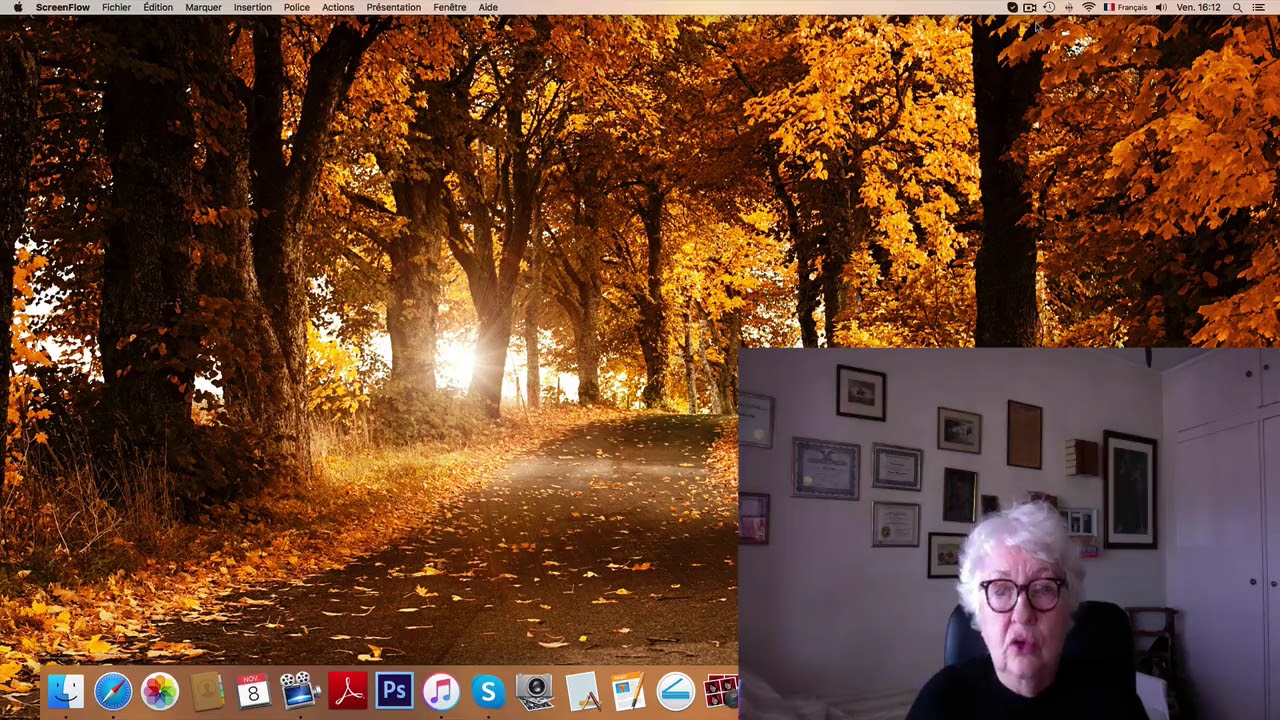Image resolution: width=1280 pixels, height=720 pixels.
Task: Launch Pages from the Dock
Action: point(629,691)
